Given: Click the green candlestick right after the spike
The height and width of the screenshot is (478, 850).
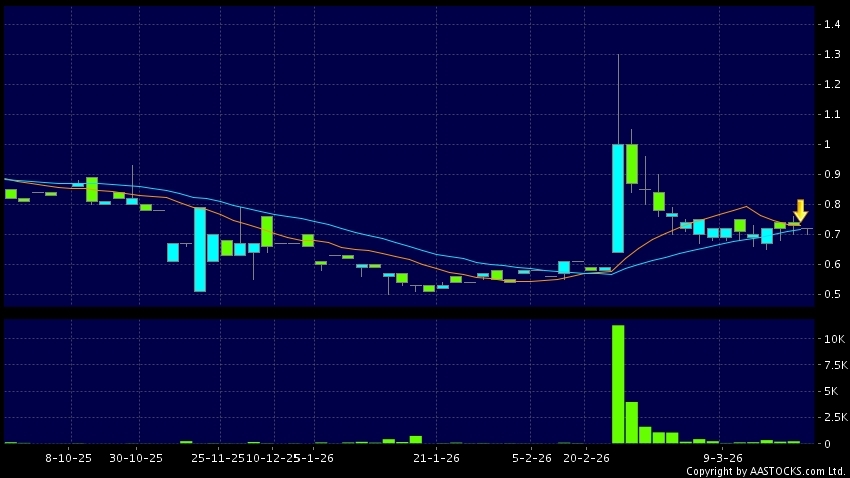Looking at the screenshot, I should click(x=632, y=164).
